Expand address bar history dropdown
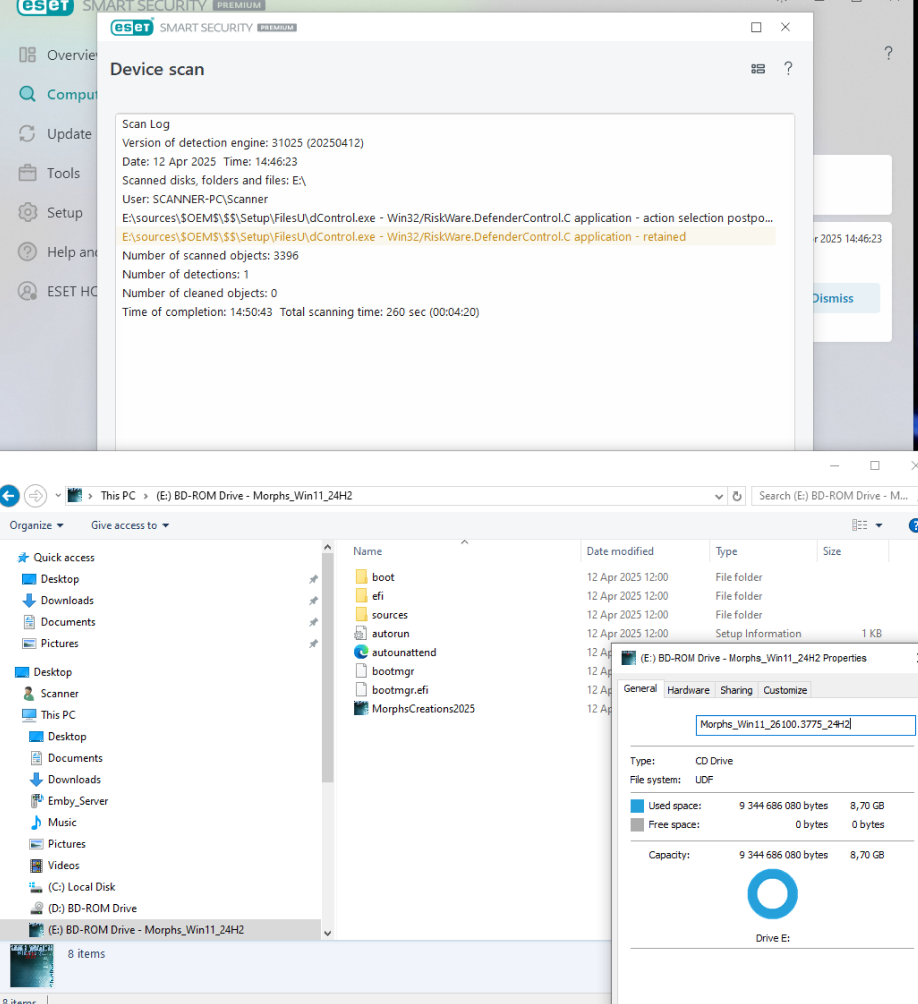918x1004 pixels. 718,496
